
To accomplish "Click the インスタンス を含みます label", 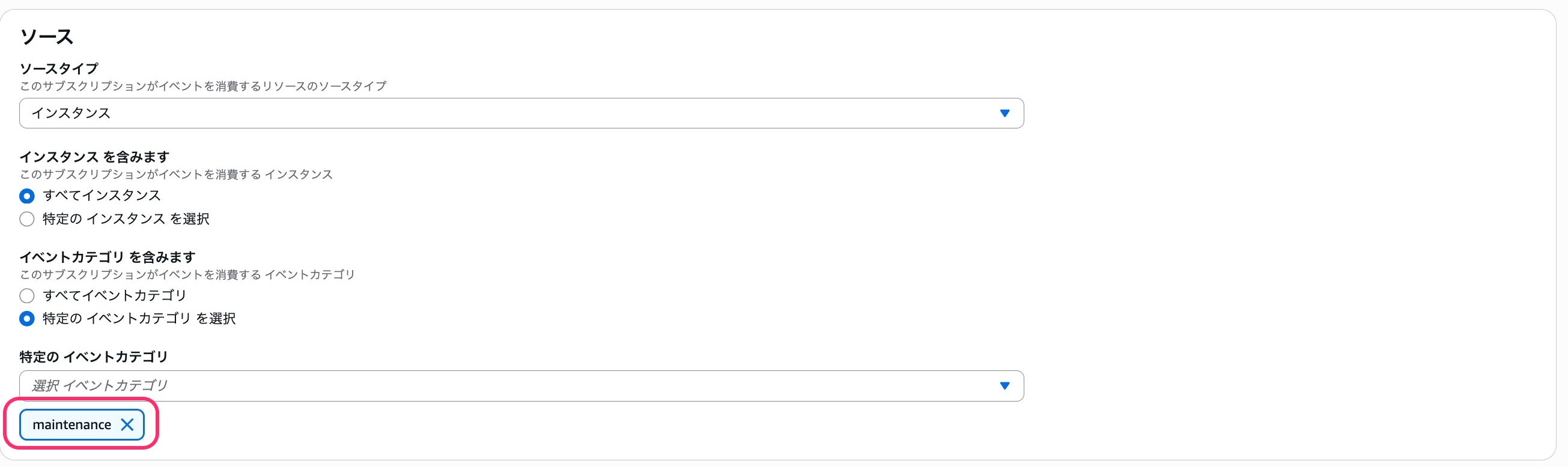I will 94,157.
